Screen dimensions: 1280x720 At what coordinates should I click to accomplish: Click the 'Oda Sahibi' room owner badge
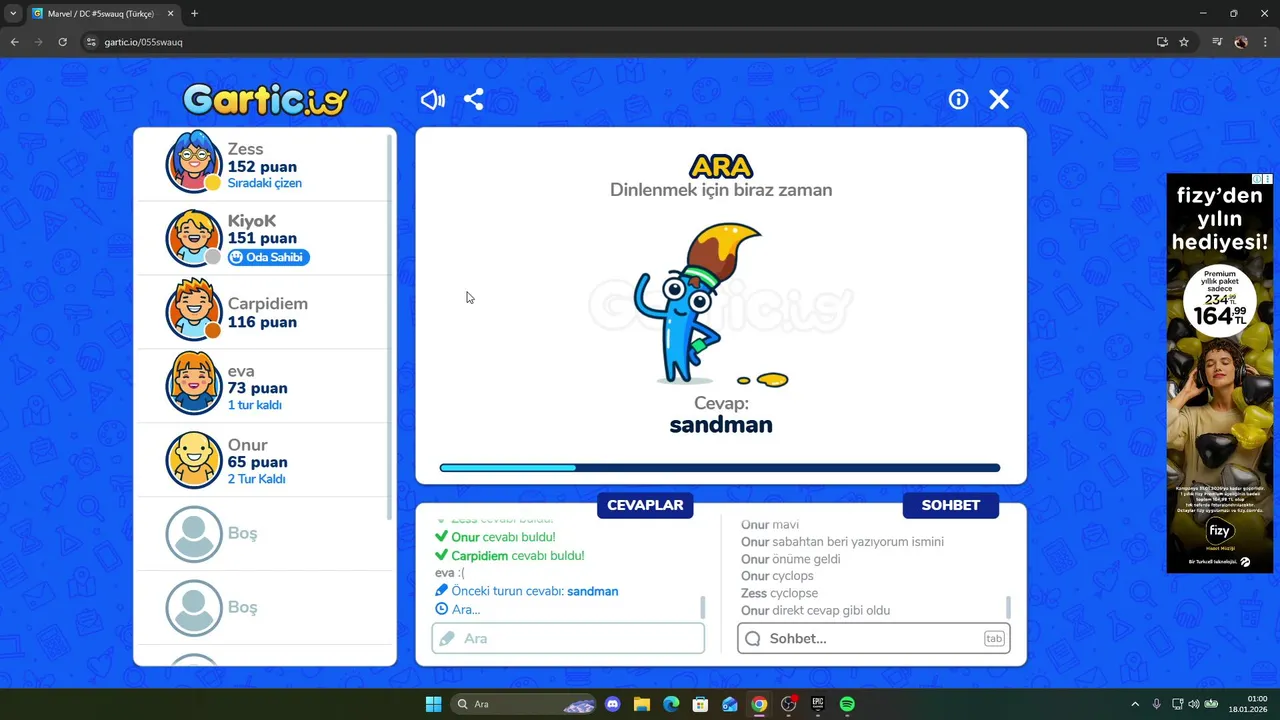[x=268, y=257]
